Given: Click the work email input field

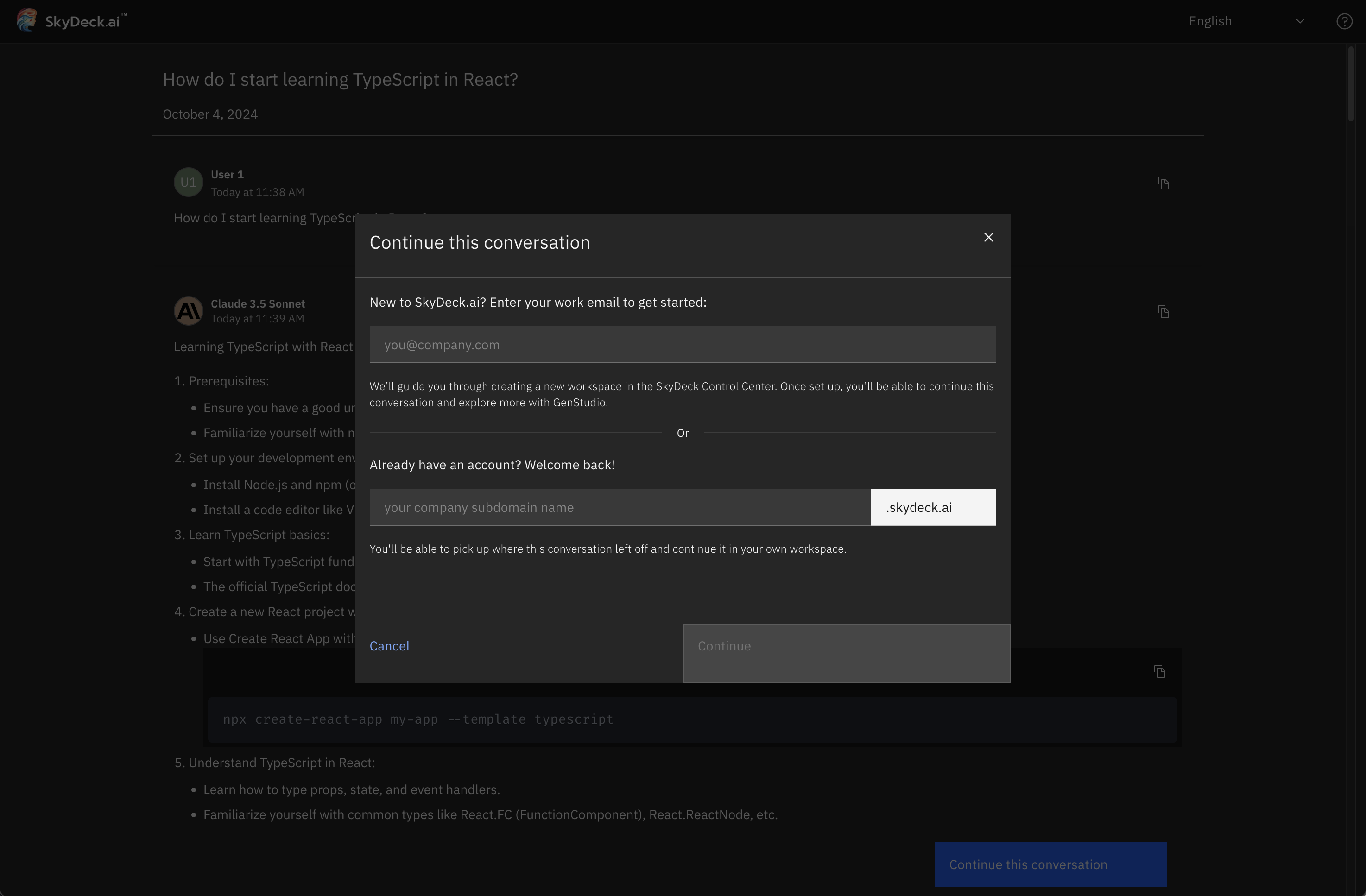Looking at the screenshot, I should pyautogui.click(x=682, y=344).
